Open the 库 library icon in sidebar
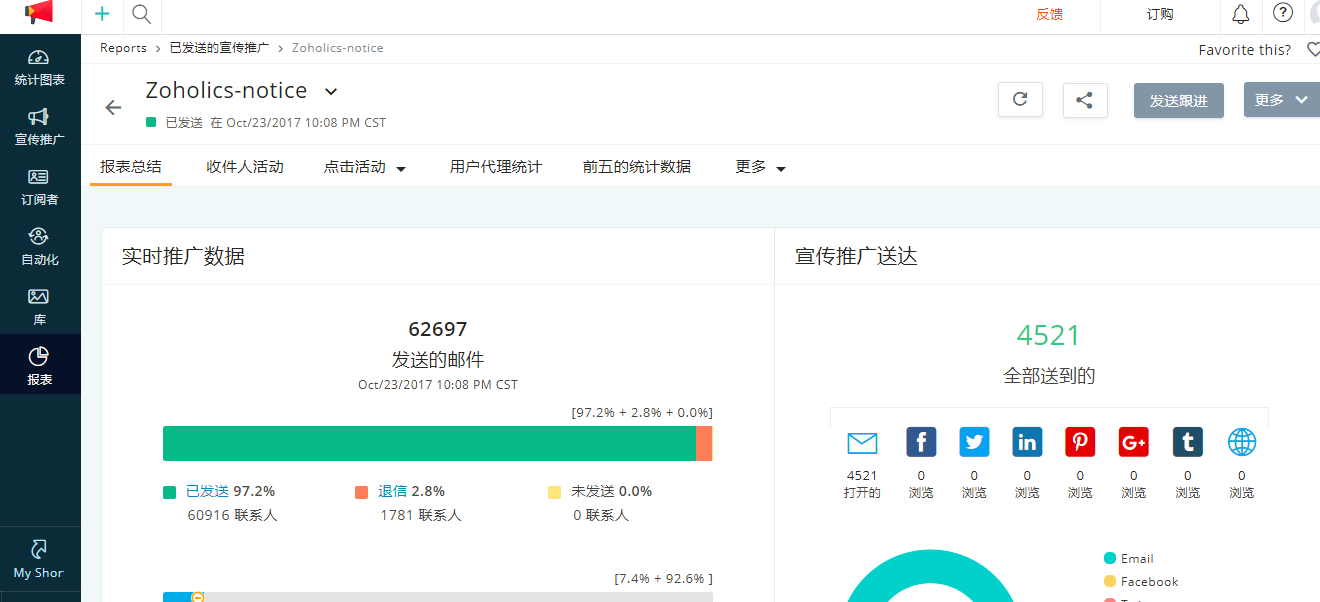 coord(39,306)
